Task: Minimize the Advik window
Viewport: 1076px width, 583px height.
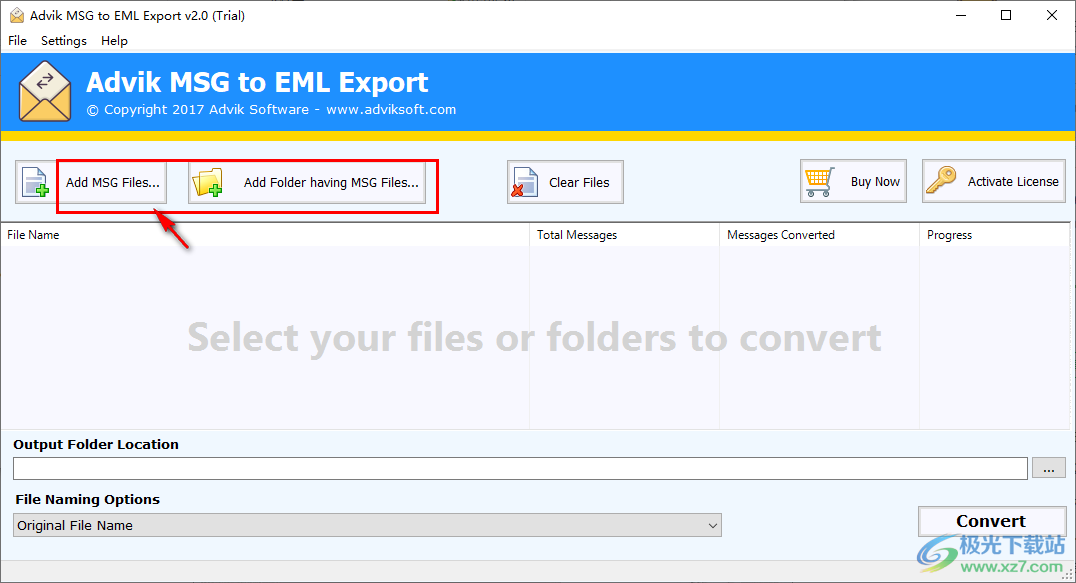Action: coord(961,15)
